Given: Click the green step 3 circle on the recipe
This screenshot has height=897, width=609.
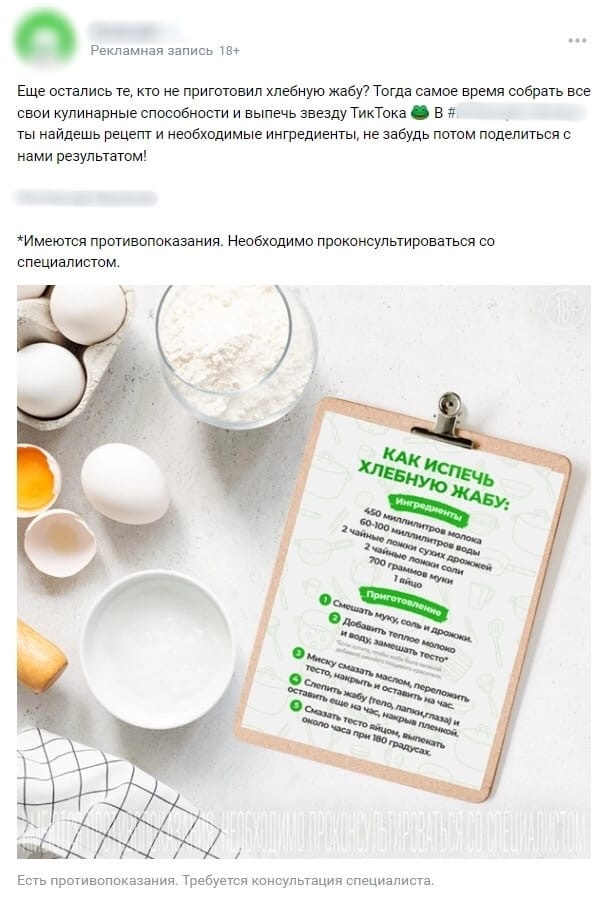Looking at the screenshot, I should [x=298, y=653].
